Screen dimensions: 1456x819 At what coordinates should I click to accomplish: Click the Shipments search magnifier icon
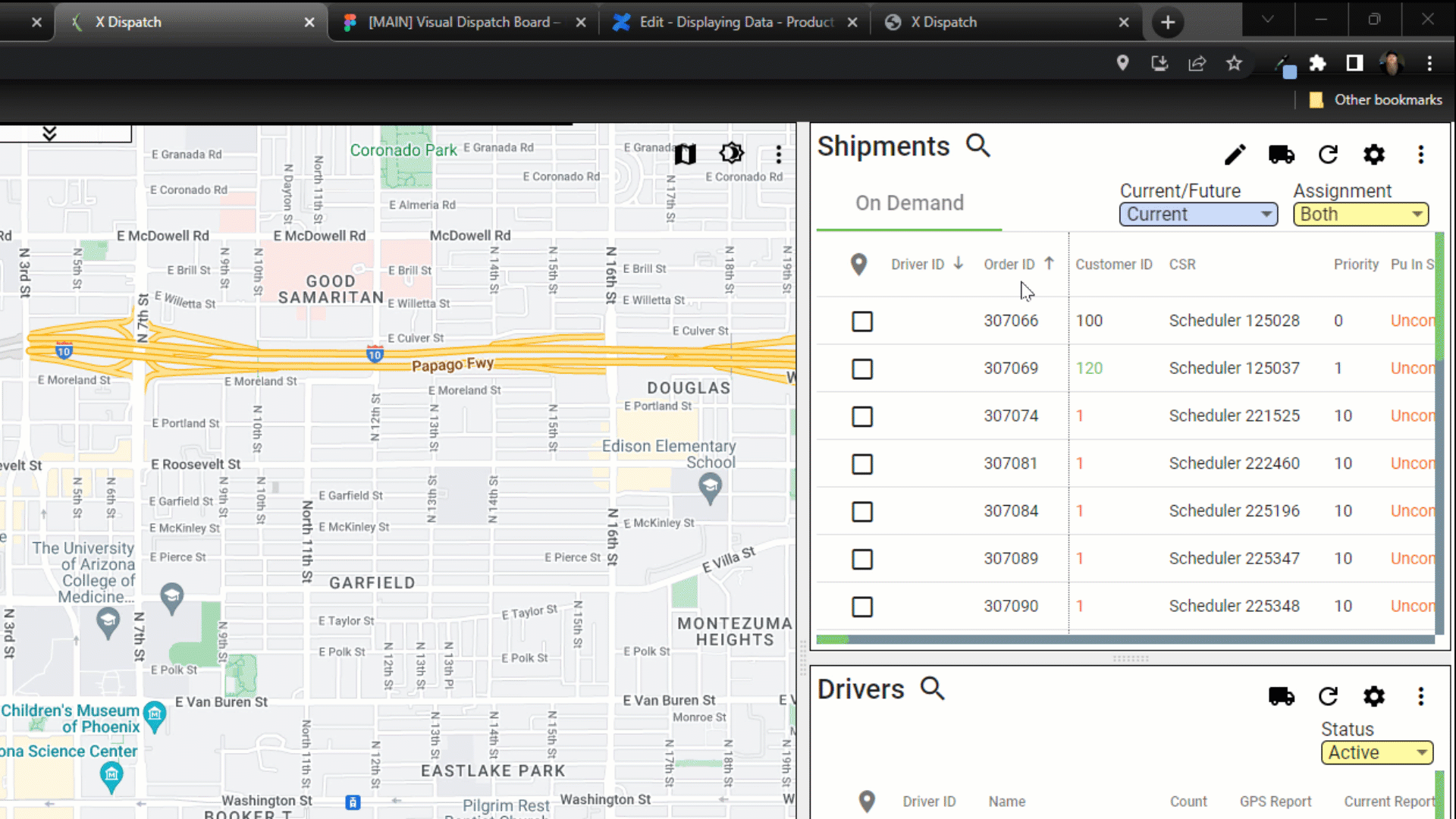[978, 145]
